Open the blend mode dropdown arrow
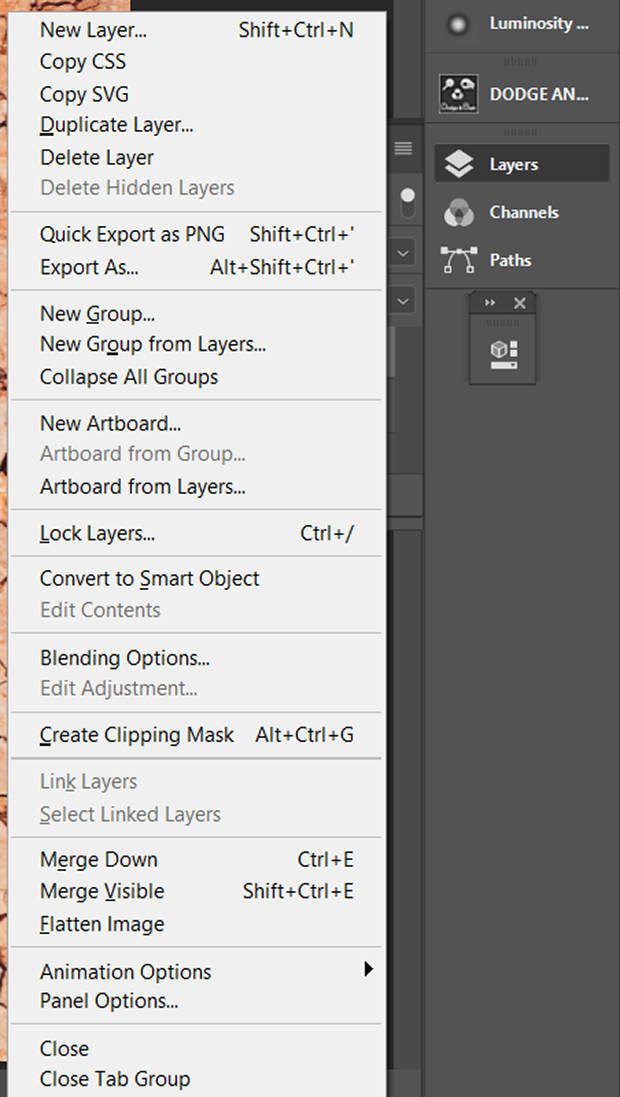Viewport: 620px width, 1097px height. click(404, 253)
